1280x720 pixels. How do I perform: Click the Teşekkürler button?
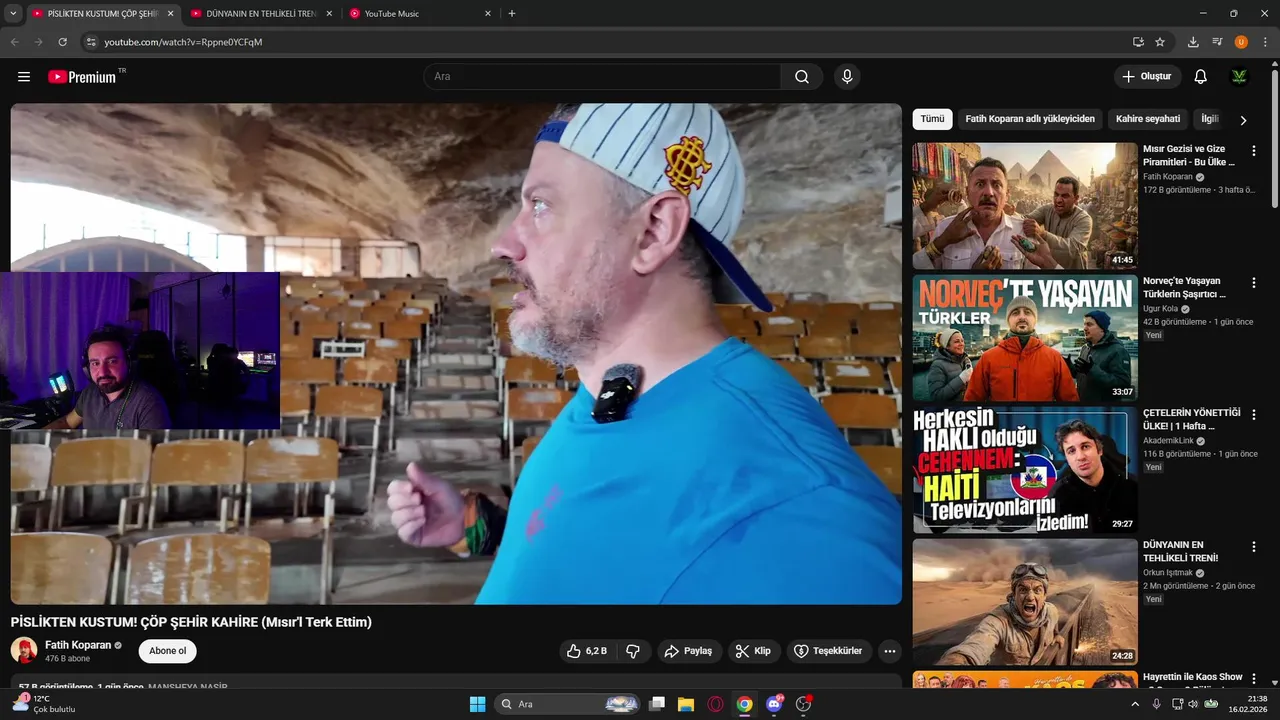[x=829, y=651]
